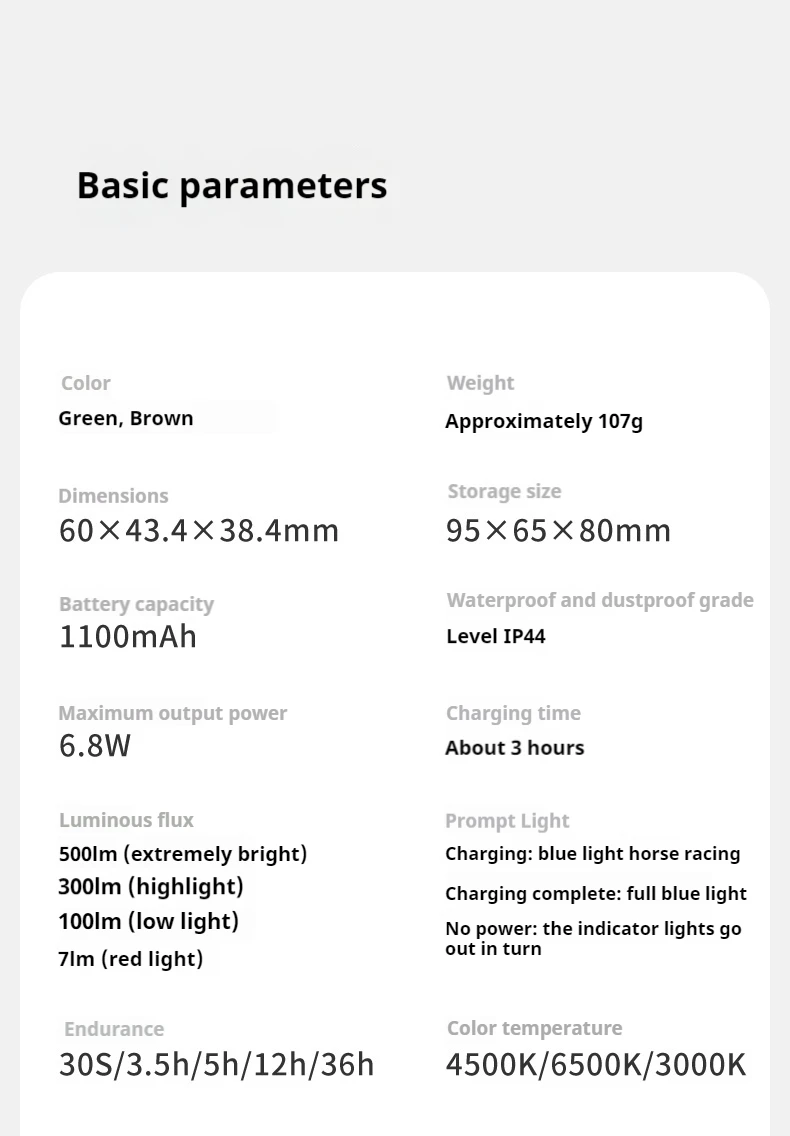790x1136 pixels.
Task: Click the 95×65×80mm storage size value
Action: 558,530
